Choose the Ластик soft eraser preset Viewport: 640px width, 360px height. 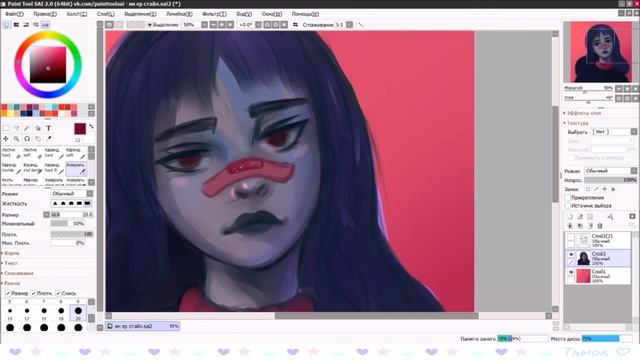point(33,153)
